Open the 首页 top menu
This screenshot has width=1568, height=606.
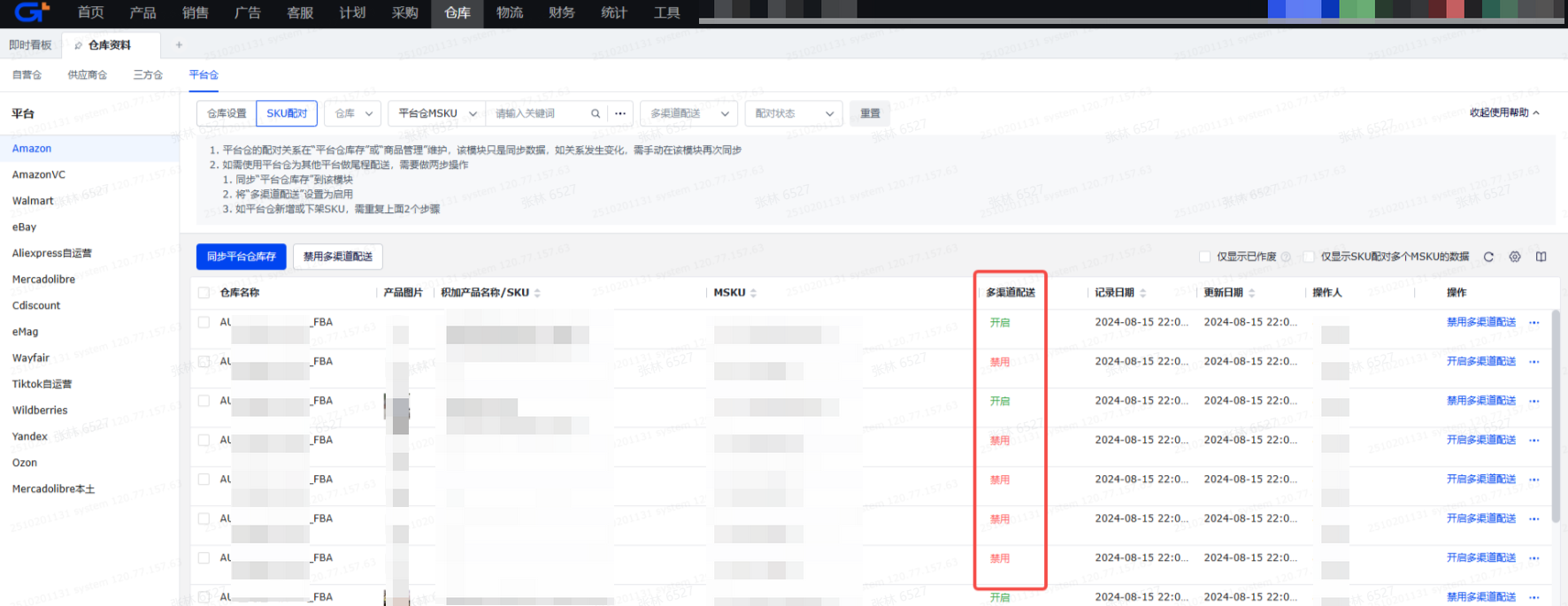coord(90,12)
